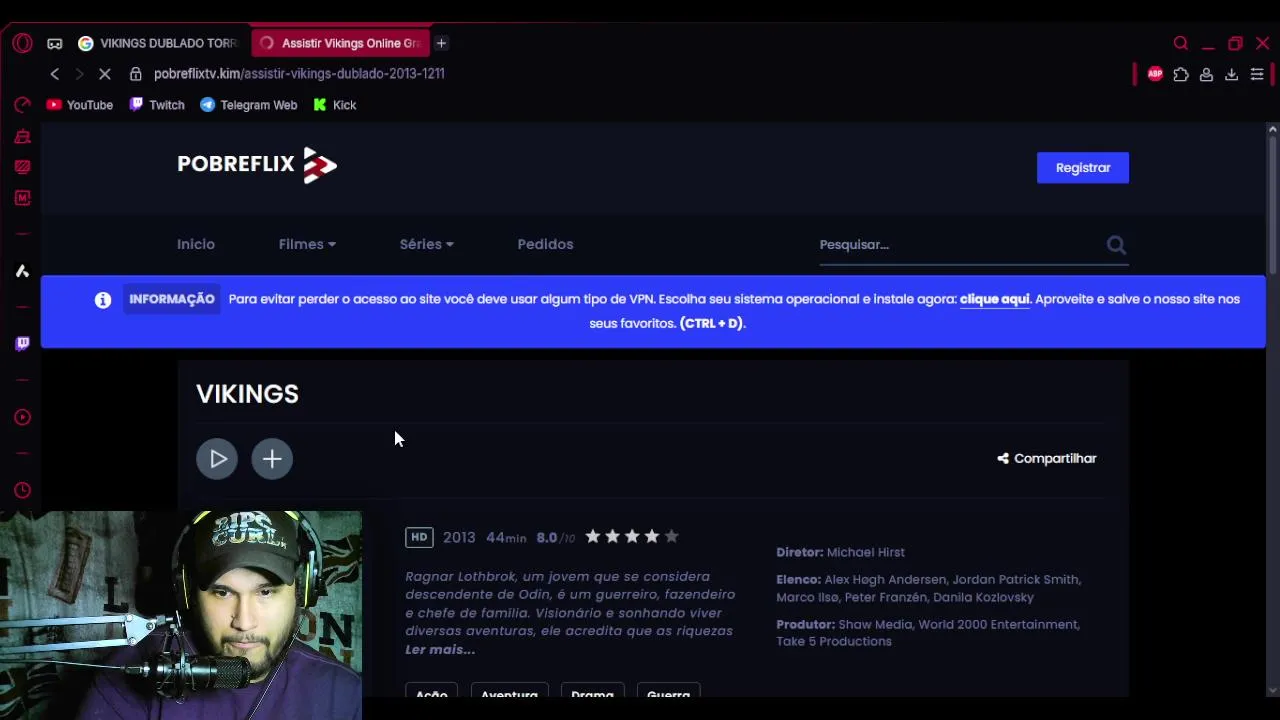Open the Easy Setup sliders icon
Screen dimensions: 1280x720
click(x=1257, y=74)
